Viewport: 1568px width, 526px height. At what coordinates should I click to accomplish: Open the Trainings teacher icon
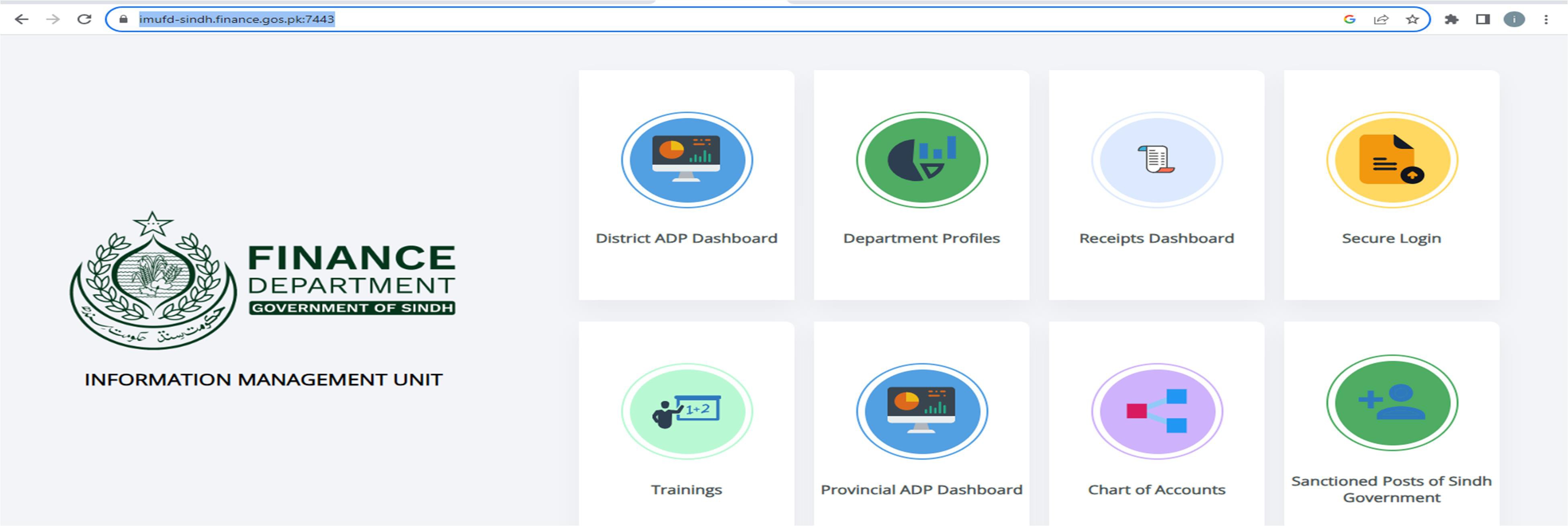[x=687, y=411]
